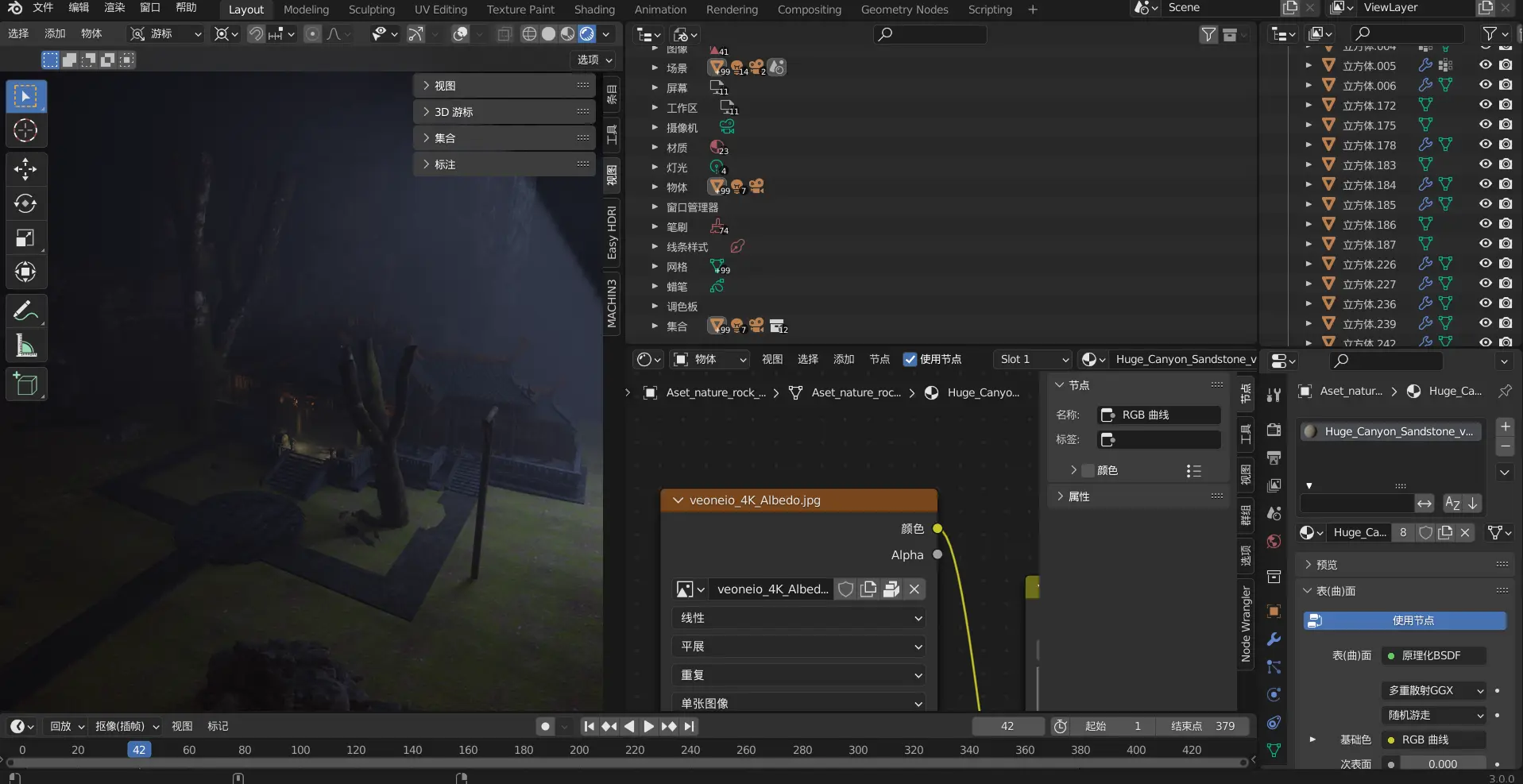Click the blue 使用节点 button

(x=1405, y=620)
